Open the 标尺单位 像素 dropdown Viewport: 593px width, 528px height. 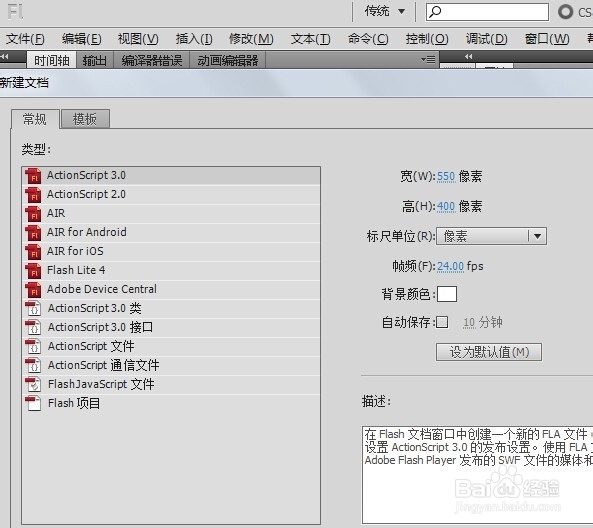tap(491, 236)
